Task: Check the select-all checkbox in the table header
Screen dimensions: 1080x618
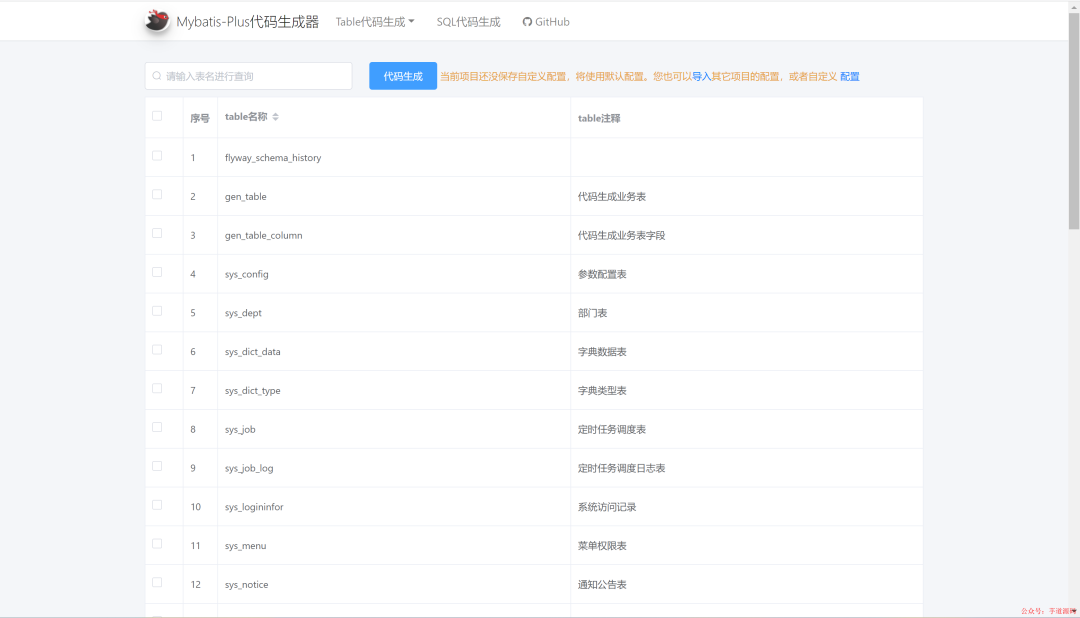Action: point(156,115)
